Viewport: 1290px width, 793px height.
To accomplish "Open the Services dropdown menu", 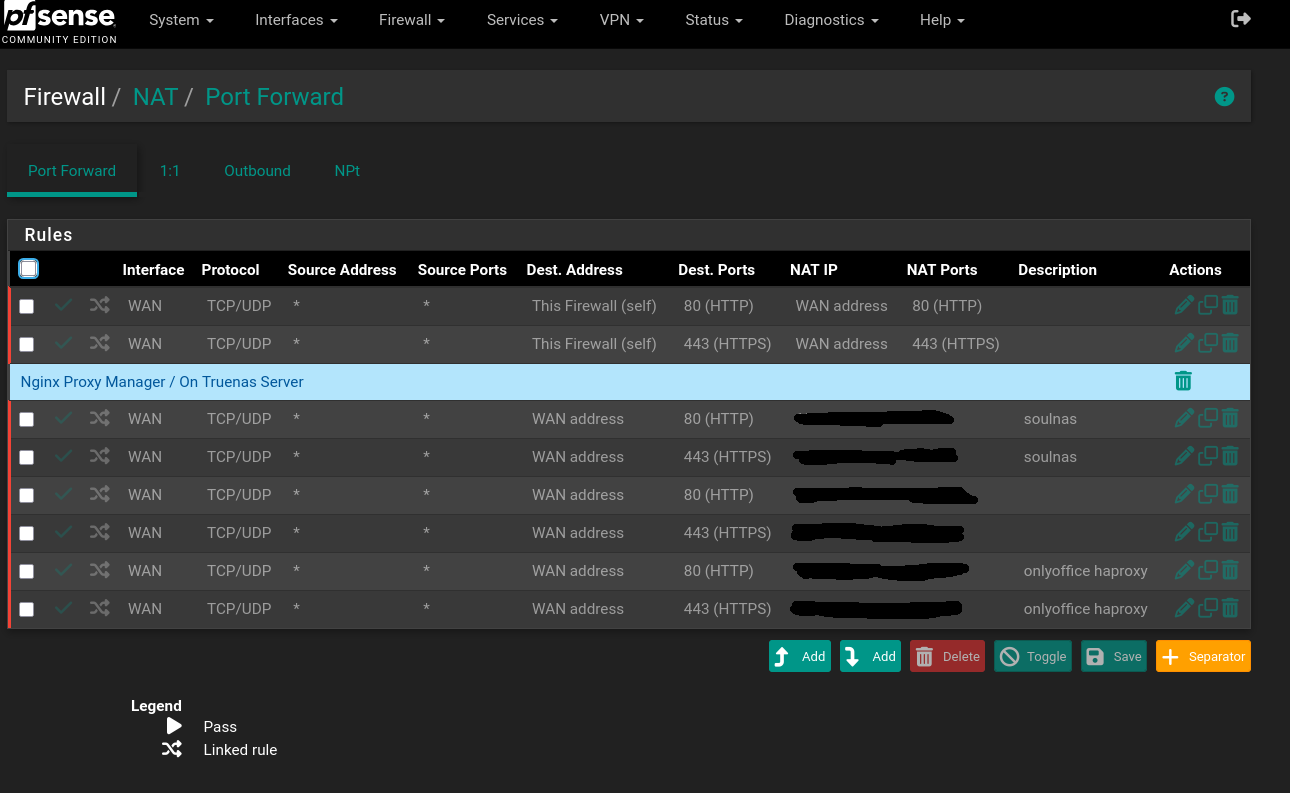I will (x=522, y=20).
